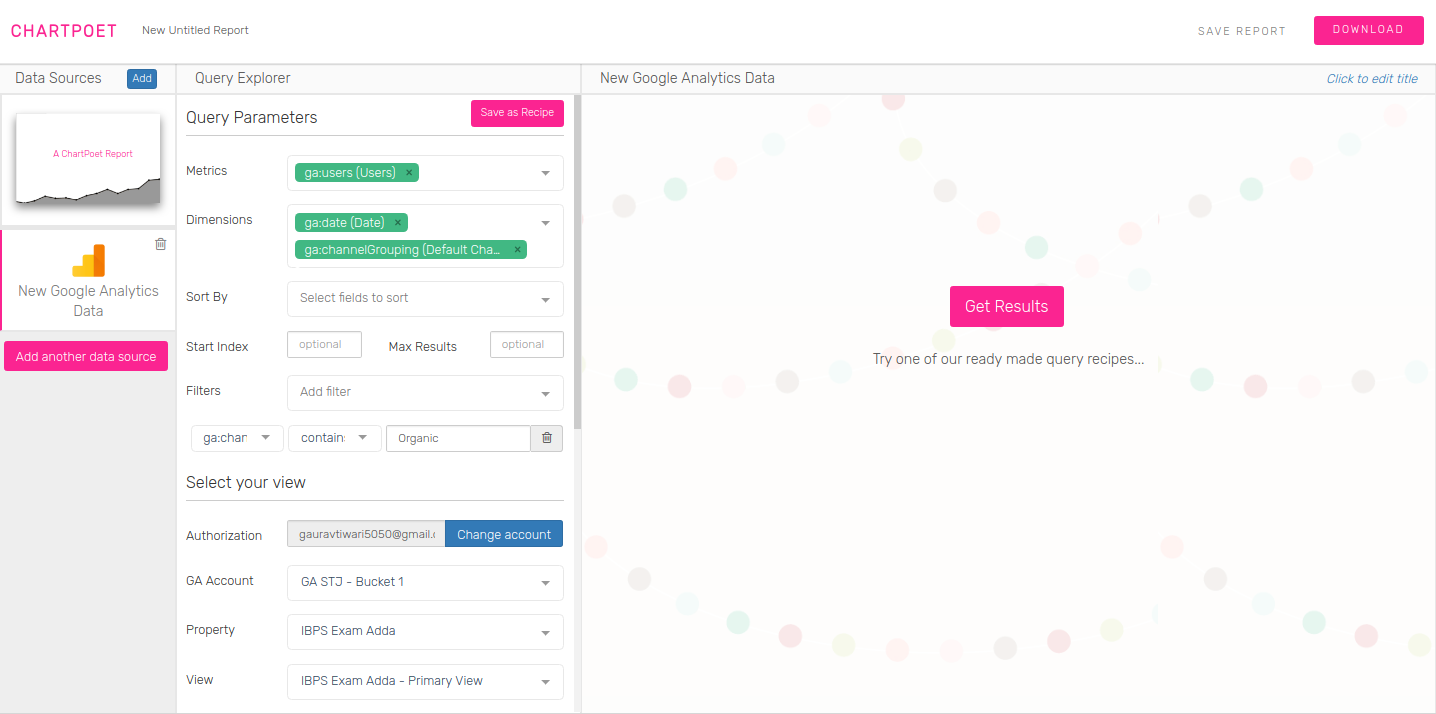The image size is (1436, 714).
Task: Focus the Start Index input field
Action: point(324,344)
